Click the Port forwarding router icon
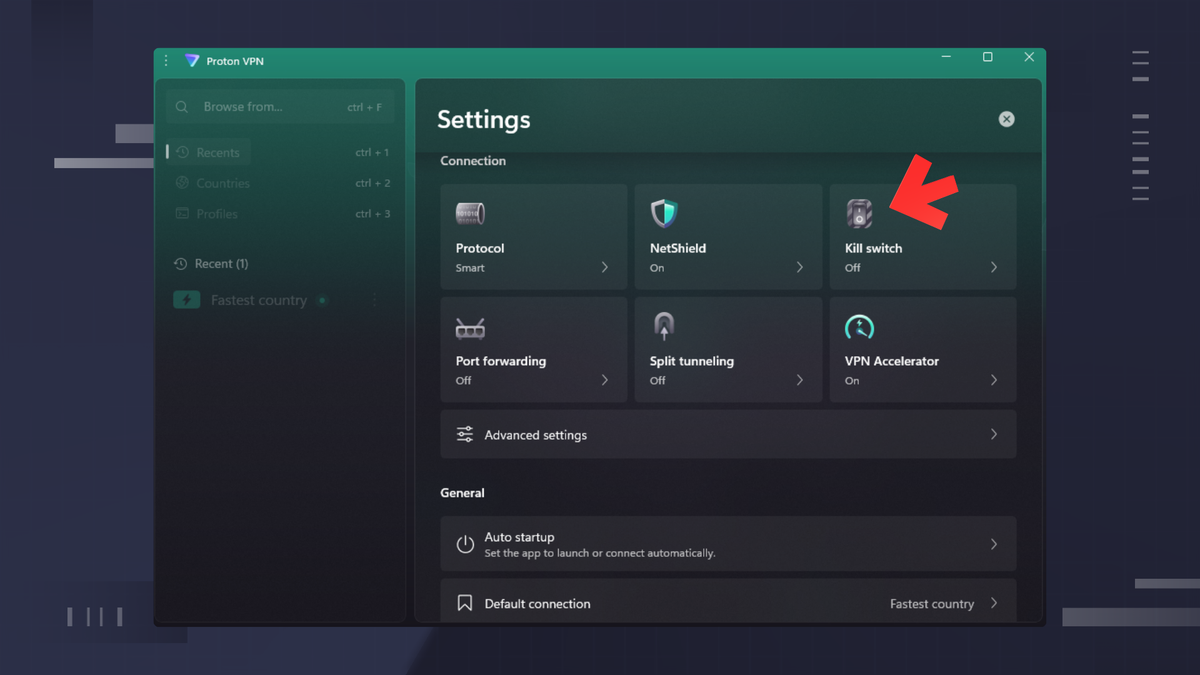1200x675 pixels. pos(470,328)
